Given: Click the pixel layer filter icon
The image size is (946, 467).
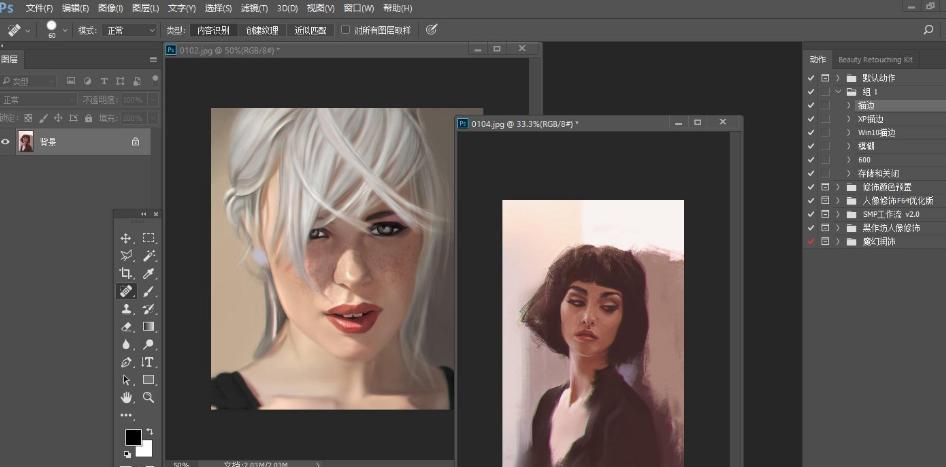Looking at the screenshot, I should 71,81.
